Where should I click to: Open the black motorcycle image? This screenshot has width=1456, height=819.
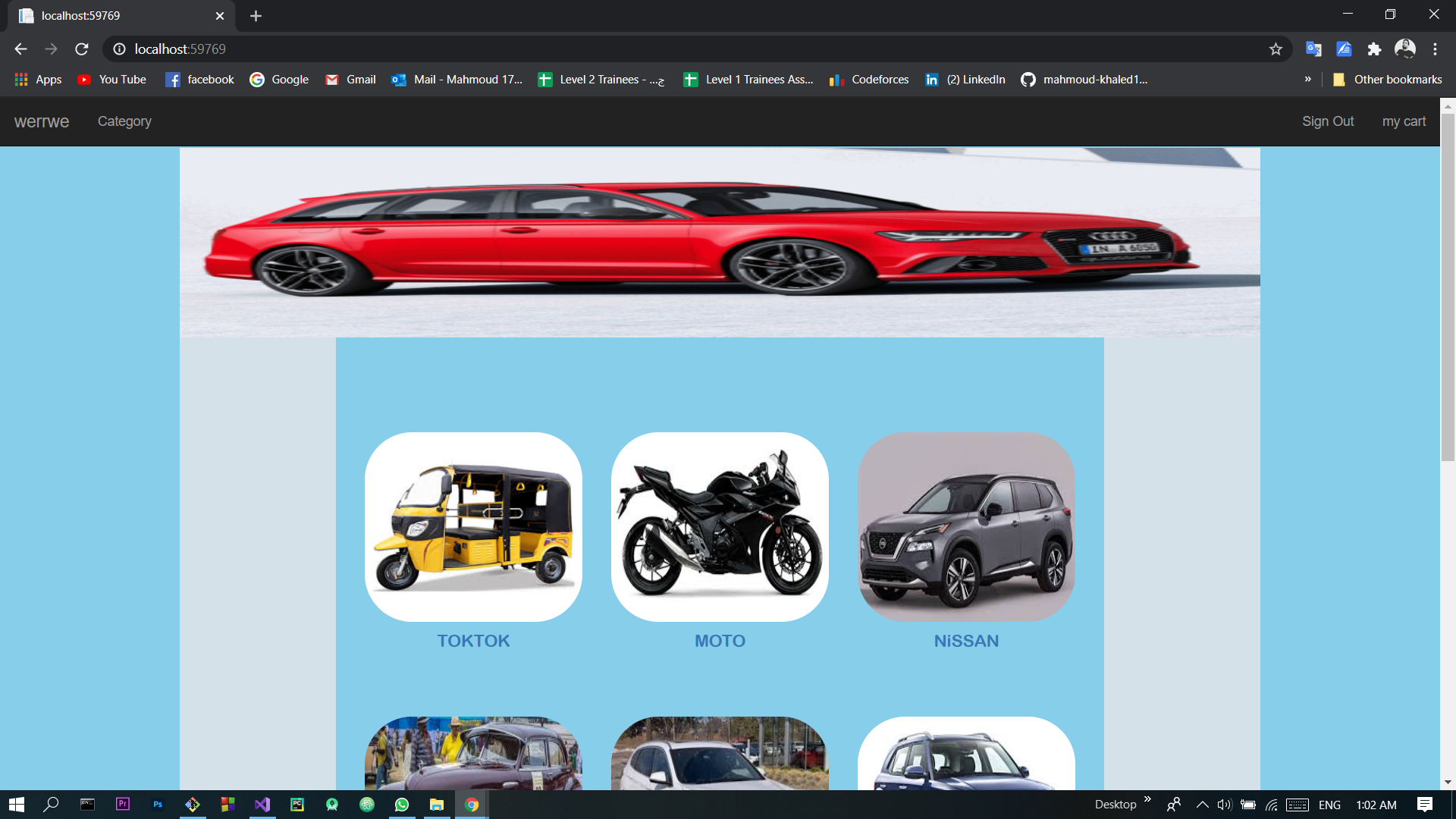[x=720, y=527]
